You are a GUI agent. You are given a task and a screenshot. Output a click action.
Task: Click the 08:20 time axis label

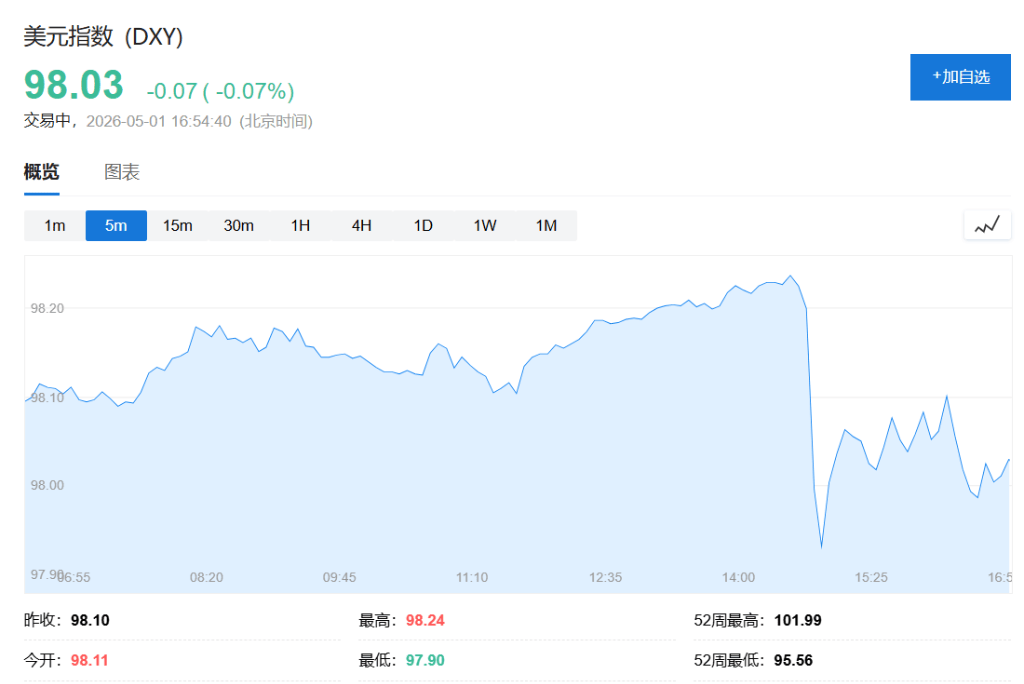pyautogui.click(x=206, y=578)
